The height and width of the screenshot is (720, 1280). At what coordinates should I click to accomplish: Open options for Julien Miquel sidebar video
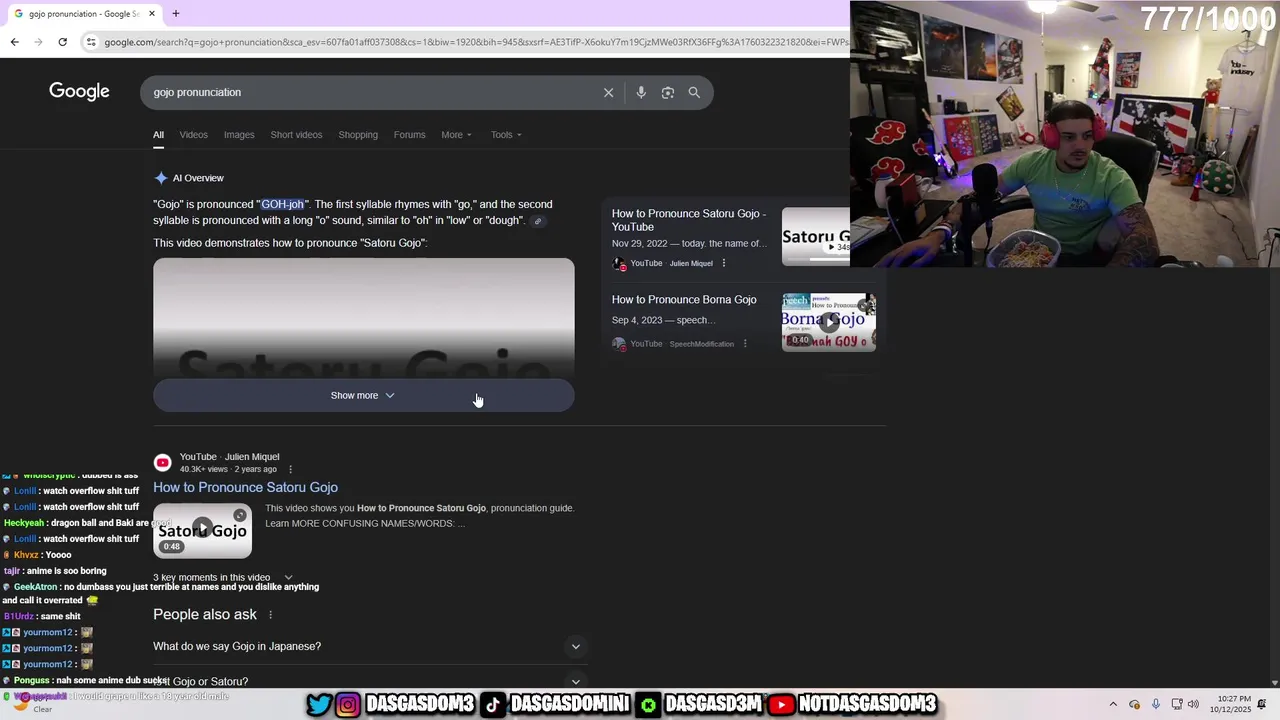(724, 263)
